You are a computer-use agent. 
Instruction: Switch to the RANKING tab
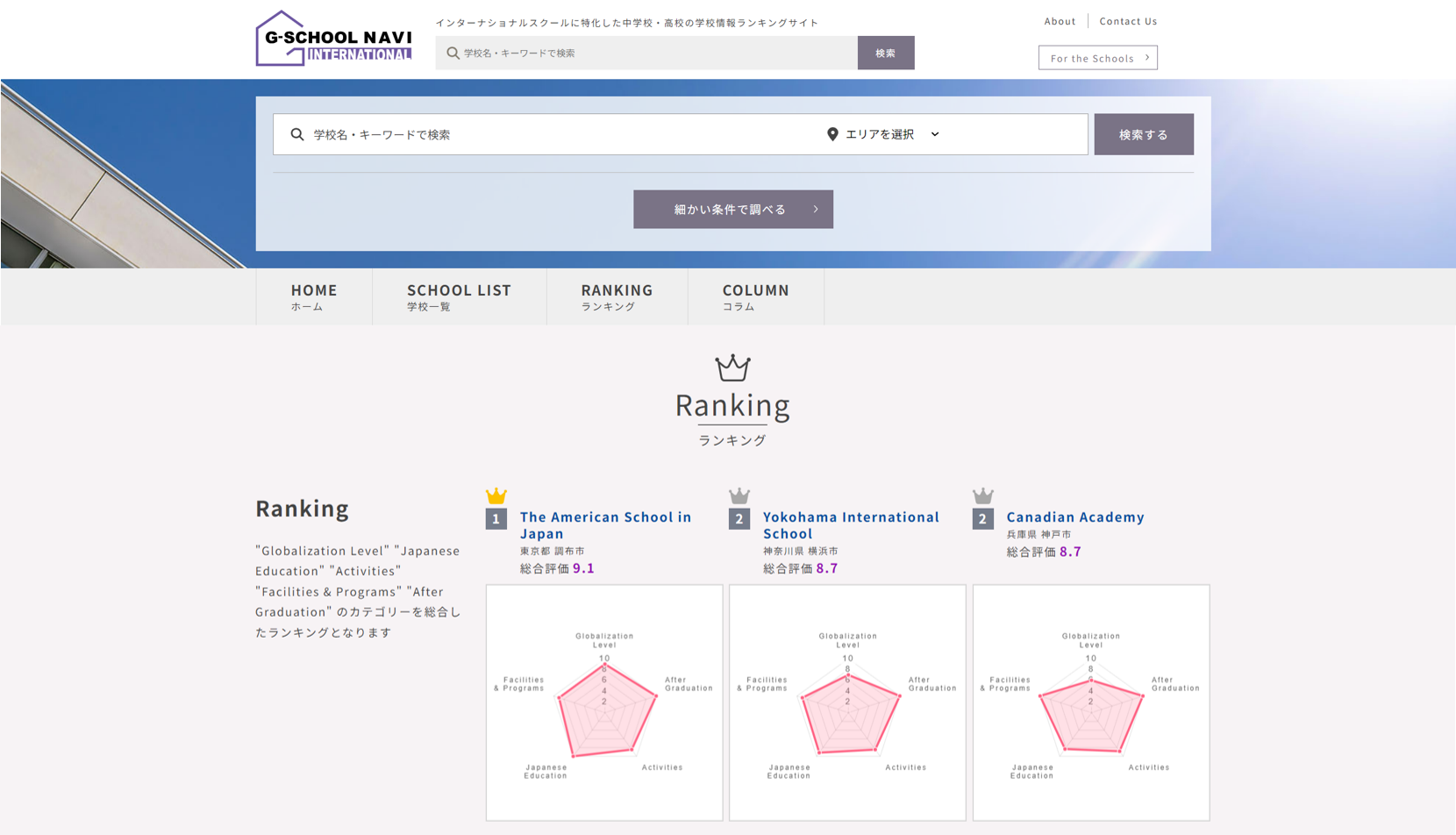coord(617,296)
